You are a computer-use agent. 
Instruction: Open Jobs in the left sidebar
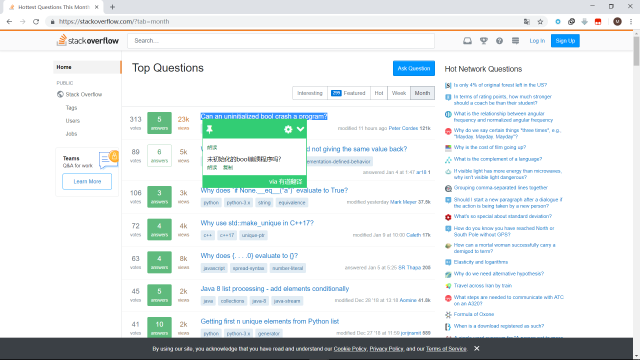point(71,134)
